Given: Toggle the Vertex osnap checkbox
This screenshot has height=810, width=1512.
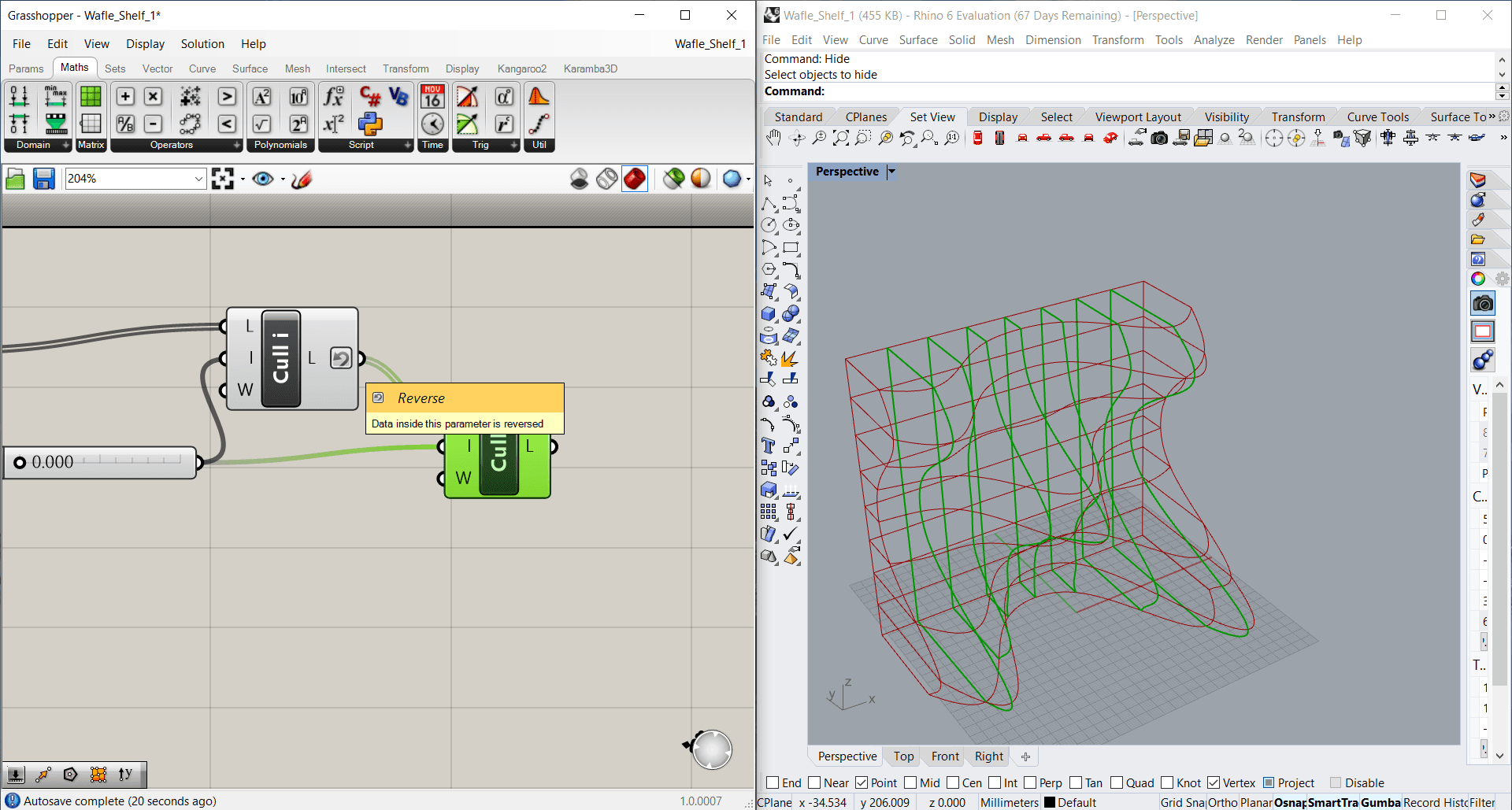Looking at the screenshot, I should (1214, 782).
